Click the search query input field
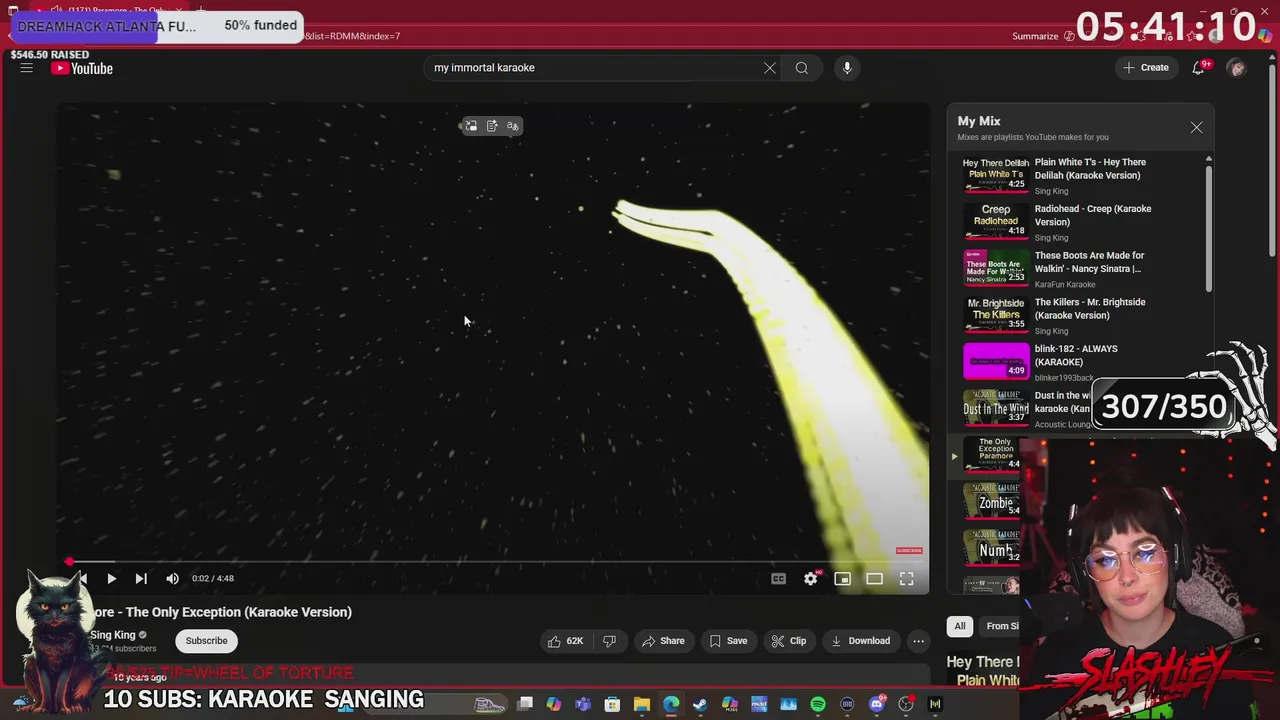1280x720 pixels. (595, 68)
